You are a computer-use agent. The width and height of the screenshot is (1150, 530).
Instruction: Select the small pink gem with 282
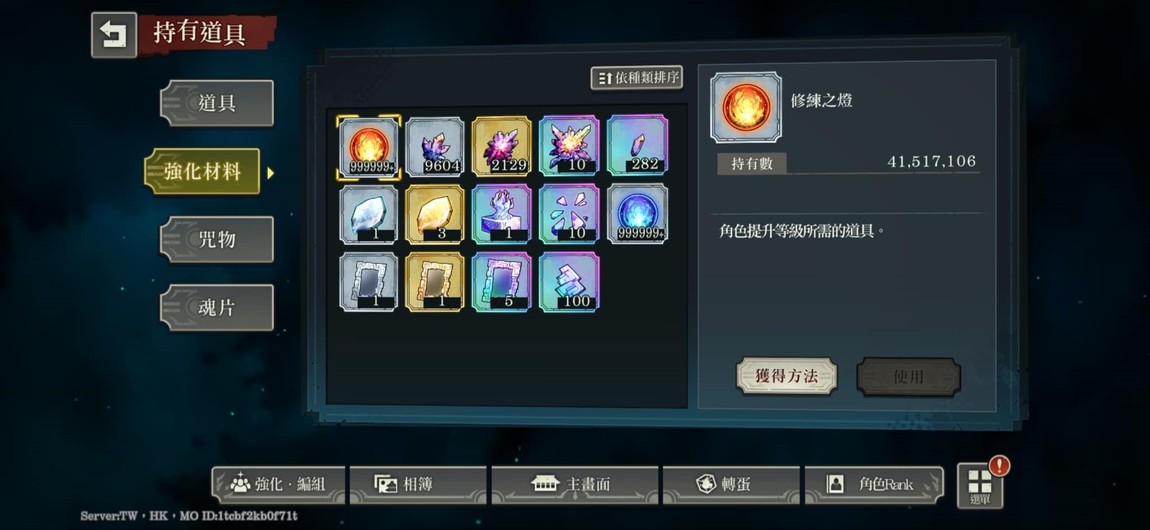click(x=637, y=147)
